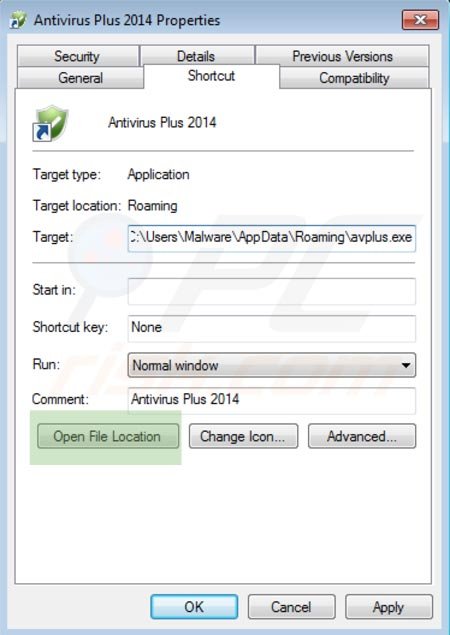Close the Properties window

click(x=420, y=20)
